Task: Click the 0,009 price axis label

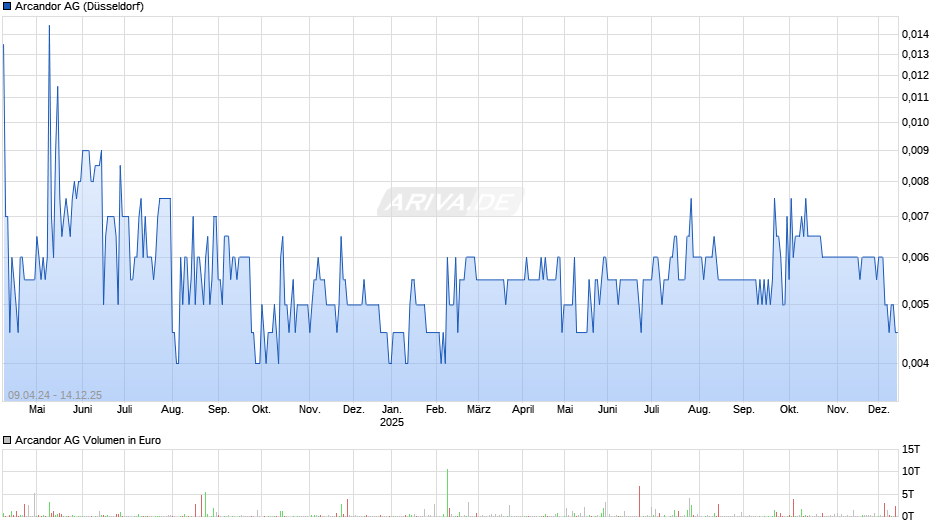Action: [x=915, y=151]
